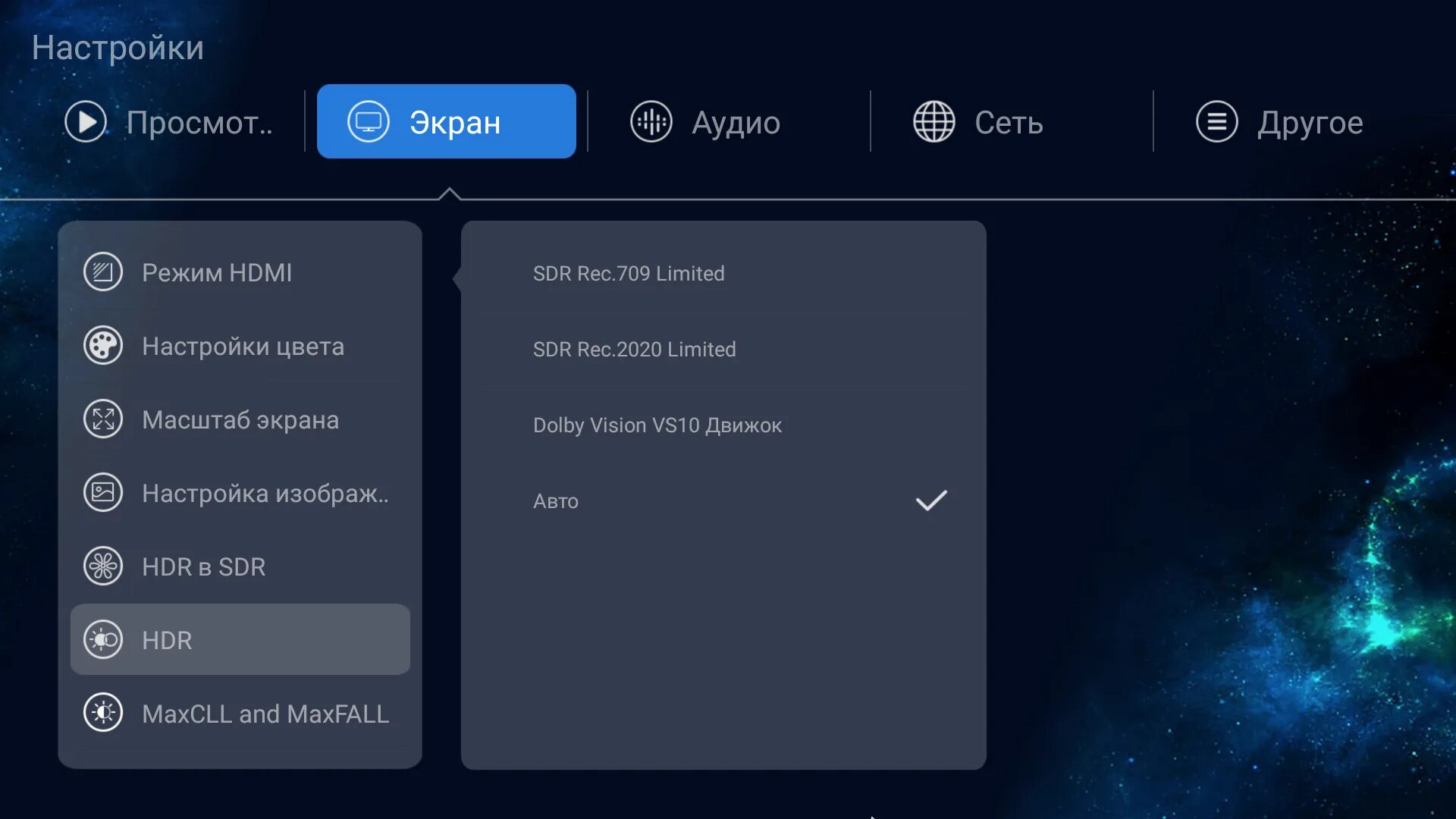This screenshot has height=819, width=1456.
Task: Click the audio waveform icon
Action: pyautogui.click(x=651, y=122)
